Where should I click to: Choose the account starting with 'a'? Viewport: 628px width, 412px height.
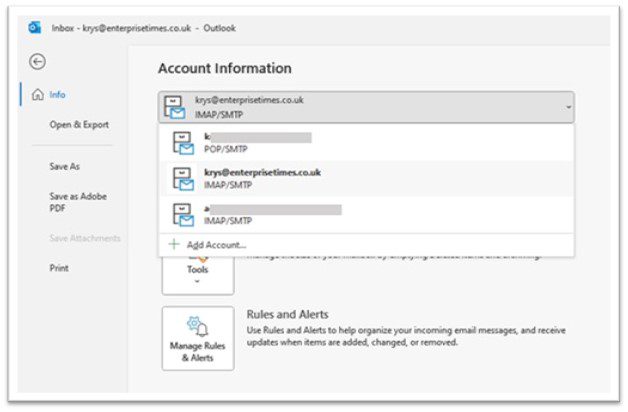pos(366,215)
